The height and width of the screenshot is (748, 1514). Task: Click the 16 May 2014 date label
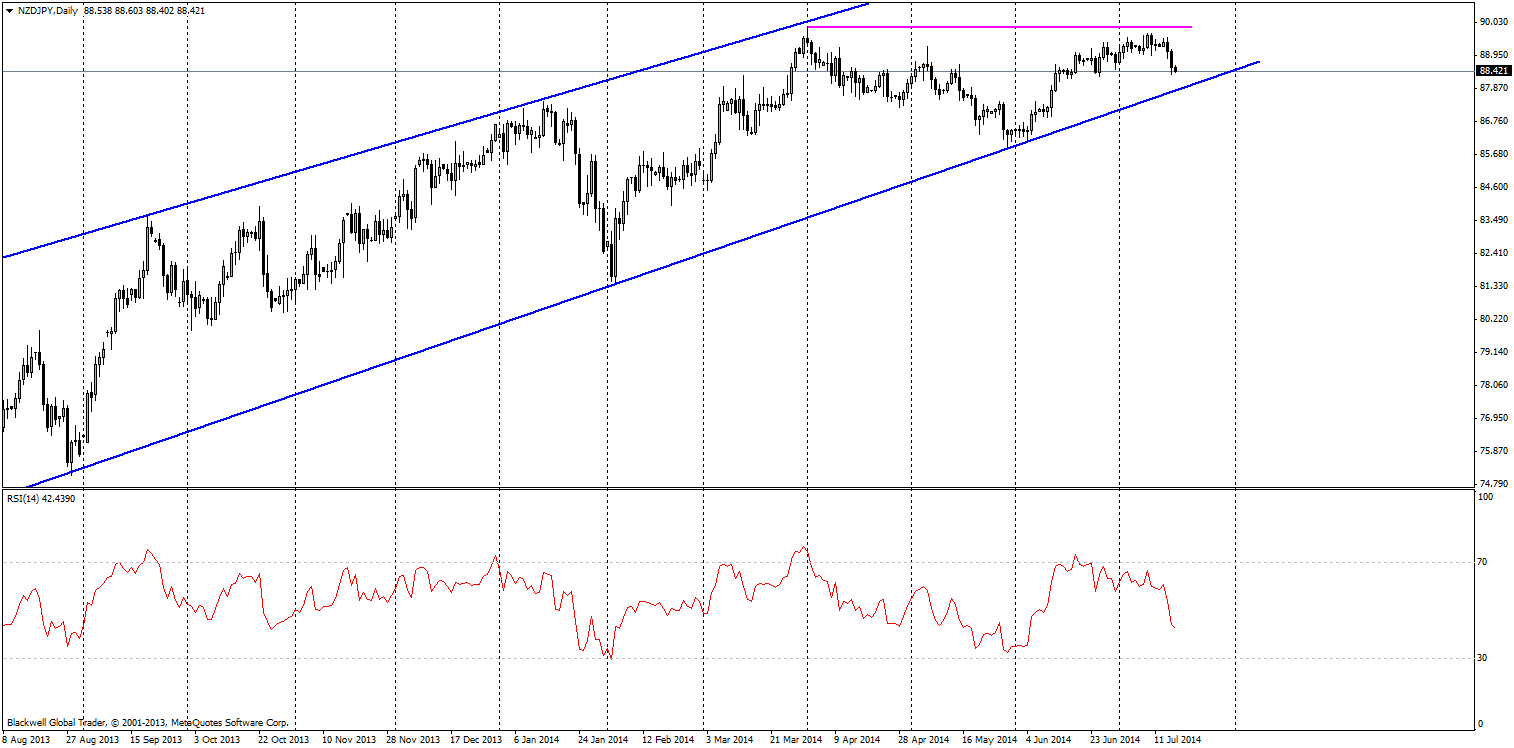click(x=989, y=740)
